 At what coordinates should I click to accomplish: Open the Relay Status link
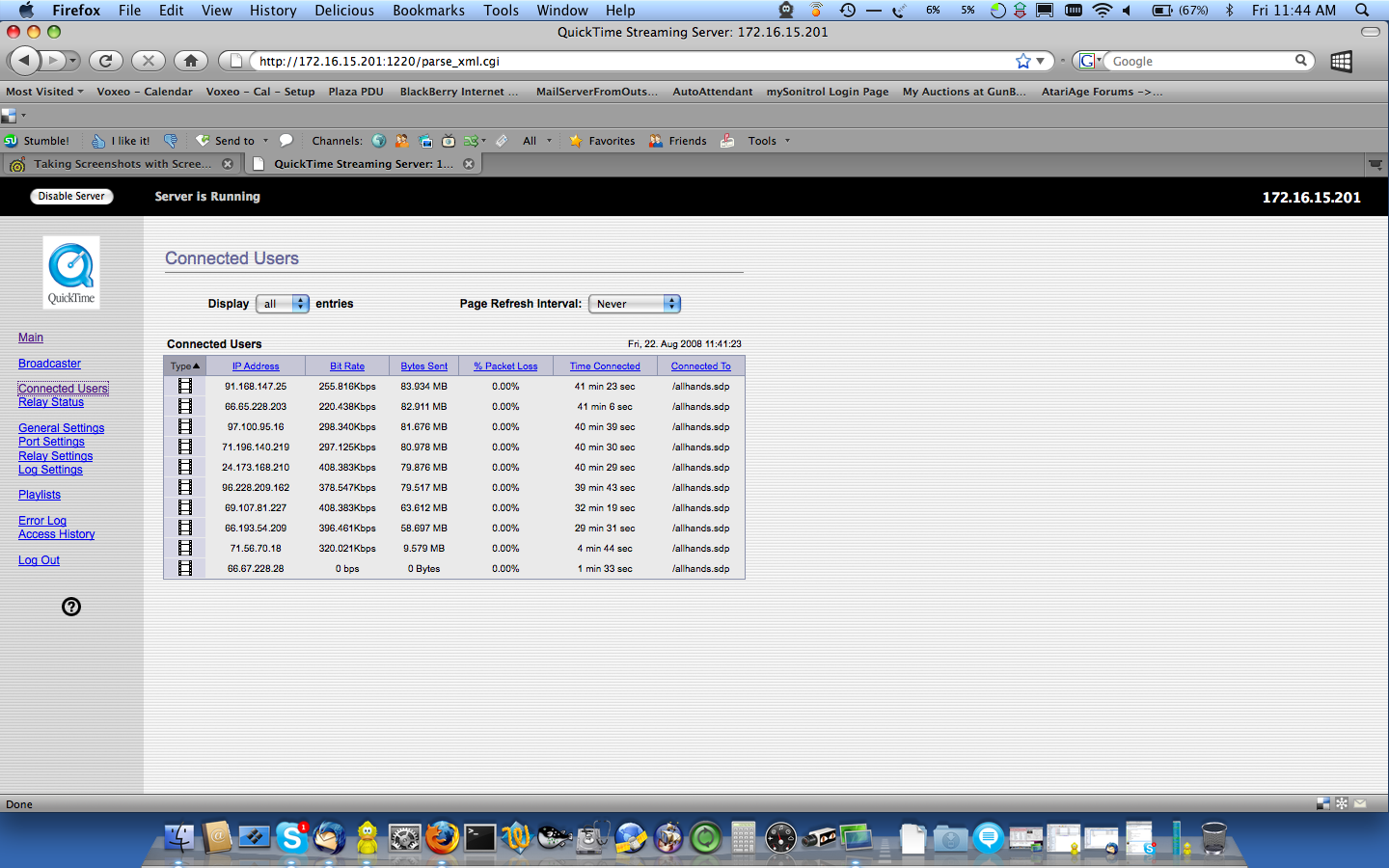51,402
